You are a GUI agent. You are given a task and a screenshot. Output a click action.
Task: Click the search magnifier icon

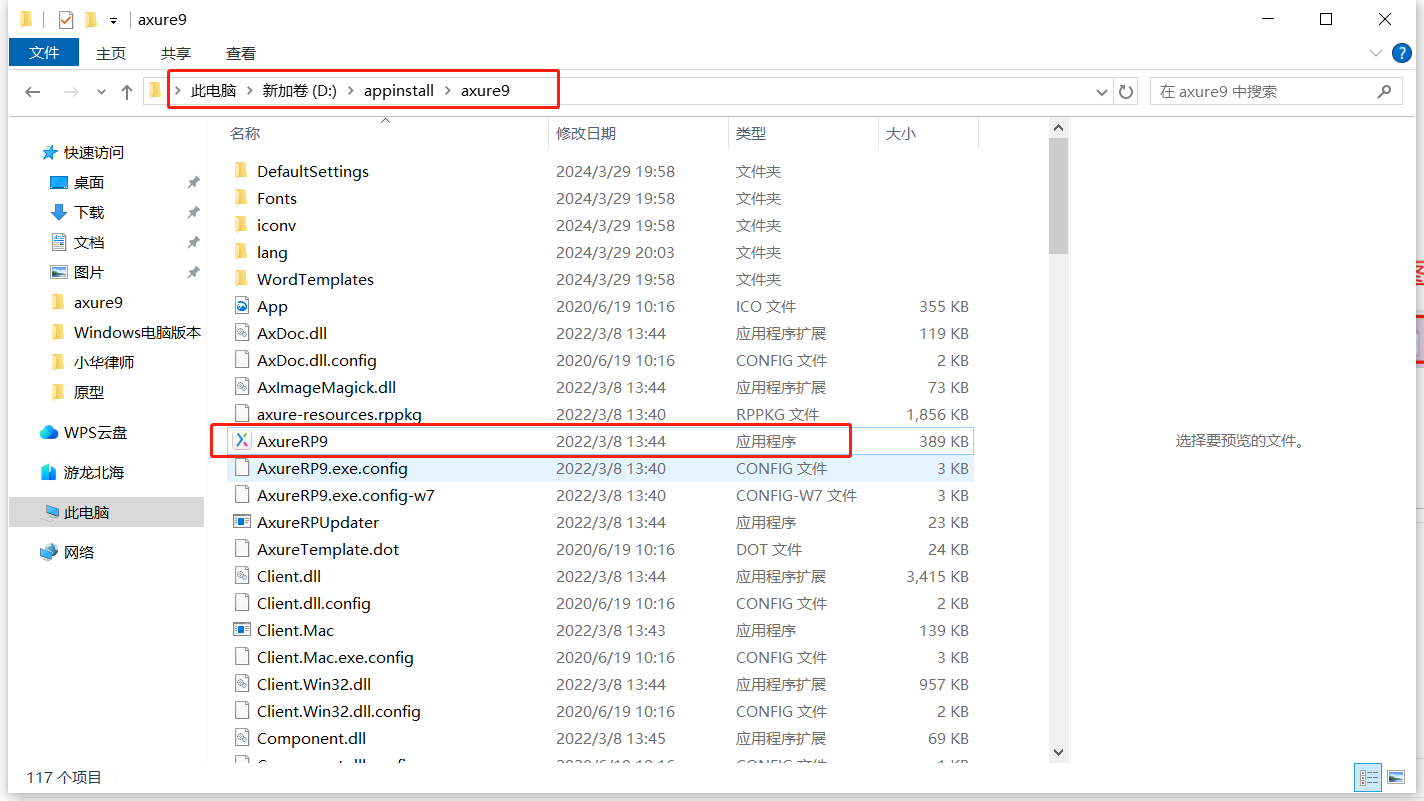pyautogui.click(x=1384, y=91)
